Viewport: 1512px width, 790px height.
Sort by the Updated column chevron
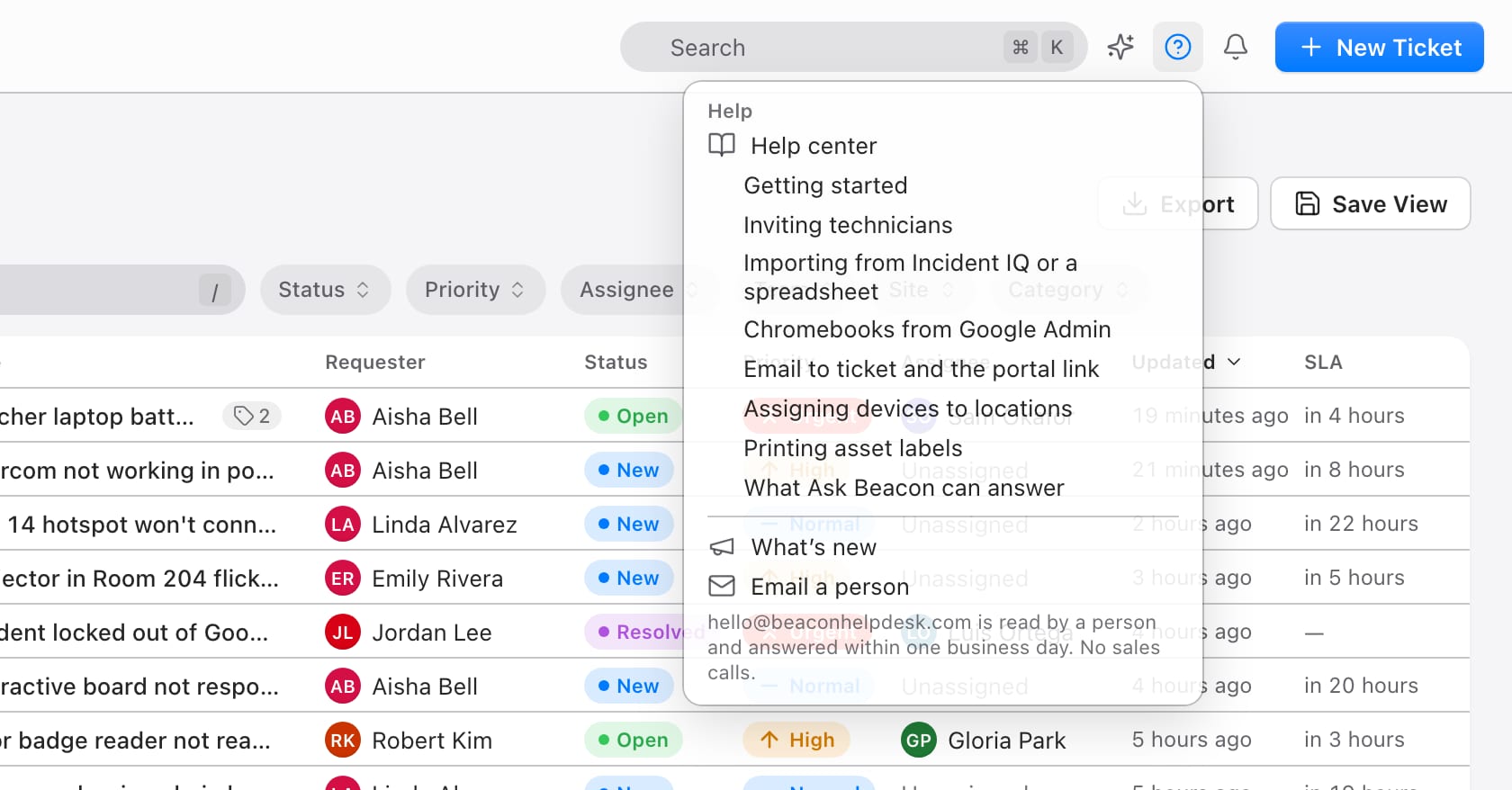click(1234, 362)
